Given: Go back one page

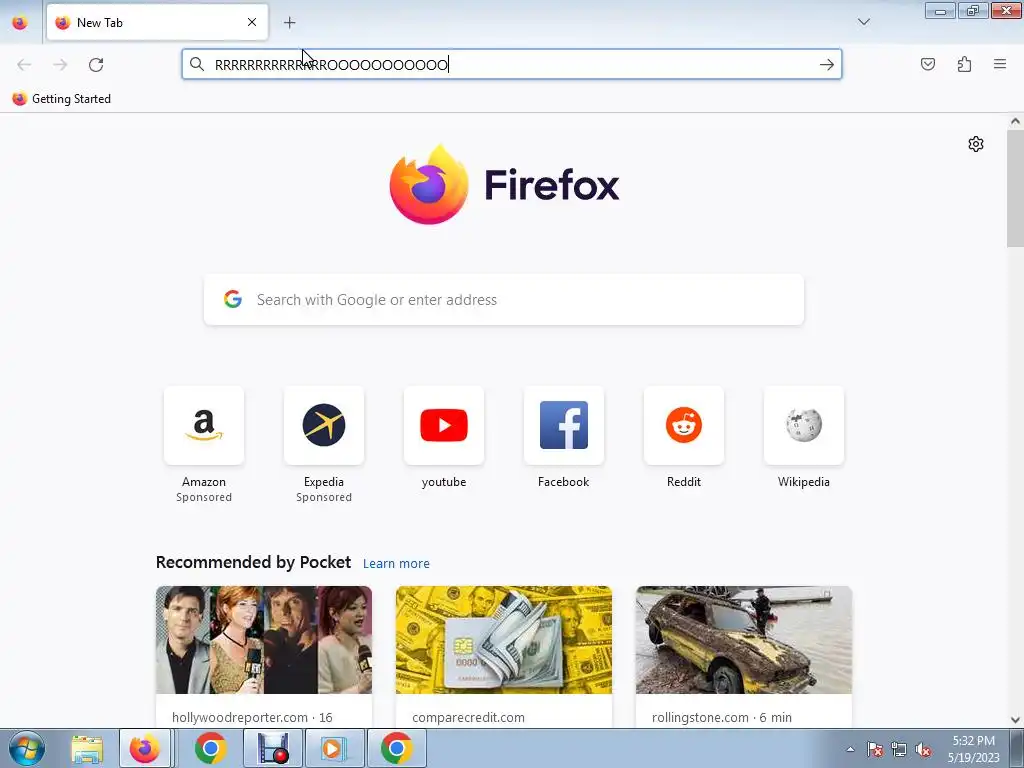Looking at the screenshot, I should coord(24,65).
